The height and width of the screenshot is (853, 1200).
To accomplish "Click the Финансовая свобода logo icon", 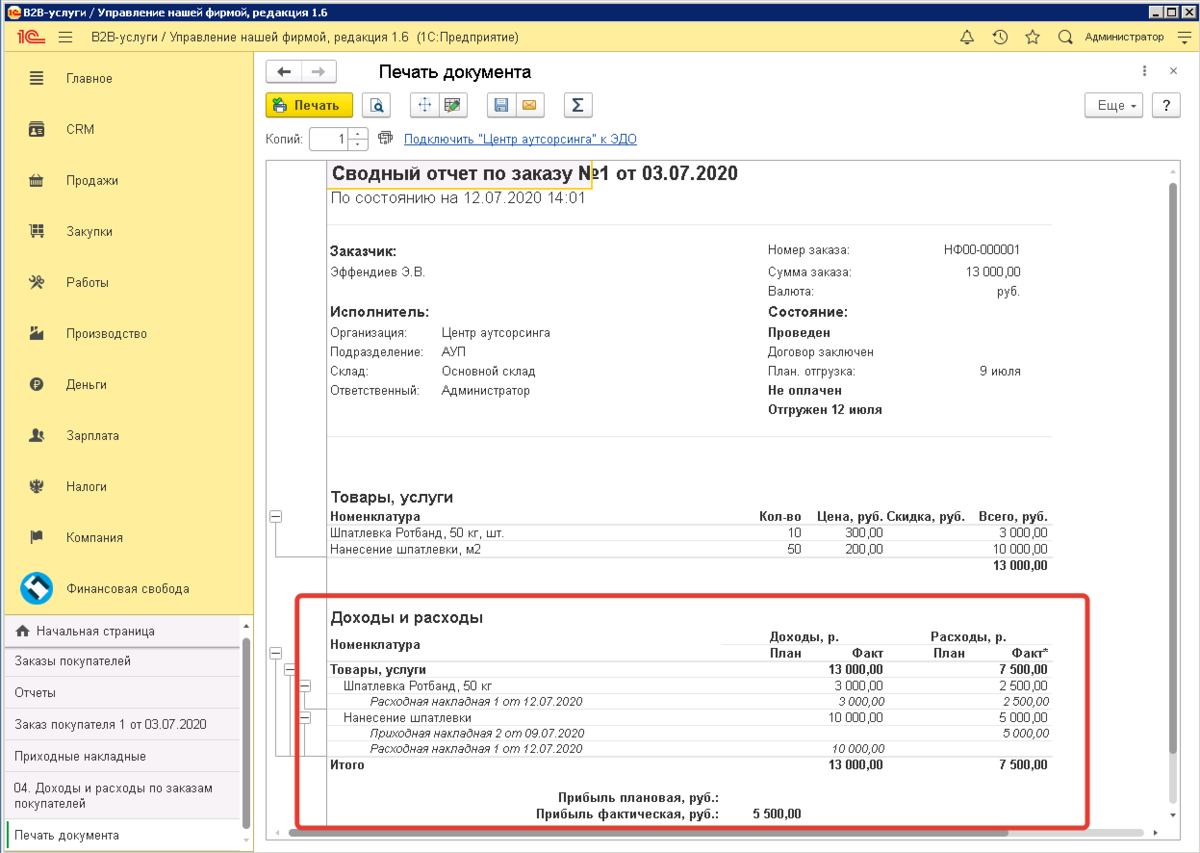I will 37,588.
